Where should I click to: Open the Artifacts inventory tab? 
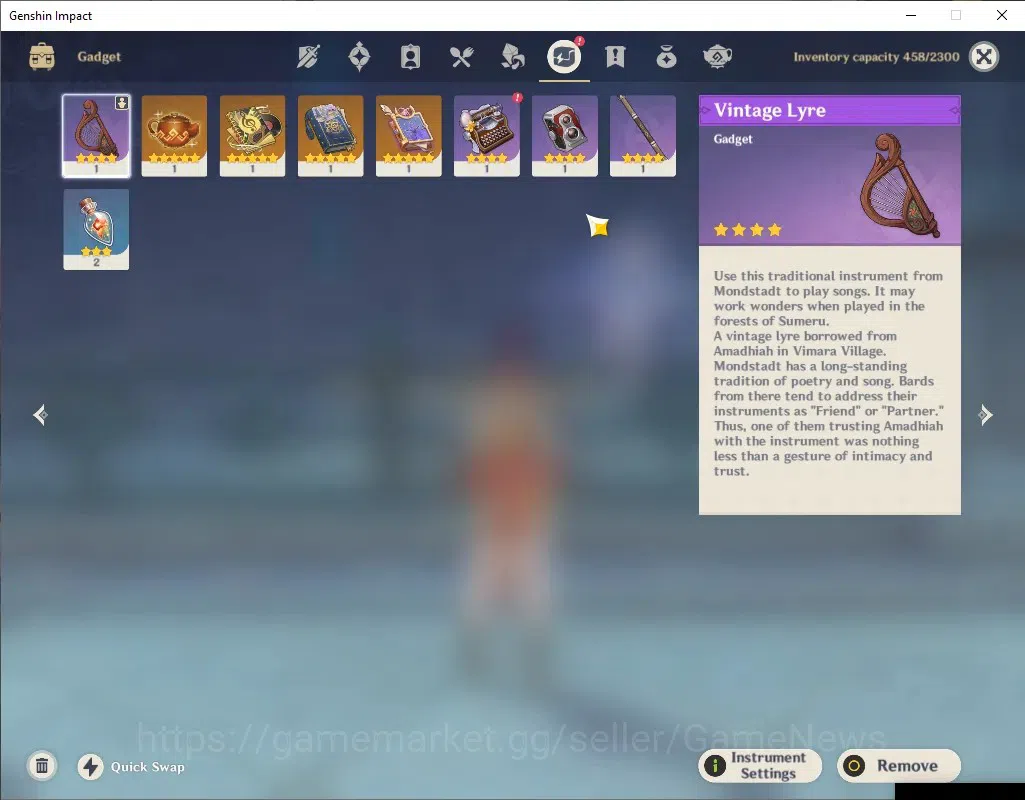[359, 57]
